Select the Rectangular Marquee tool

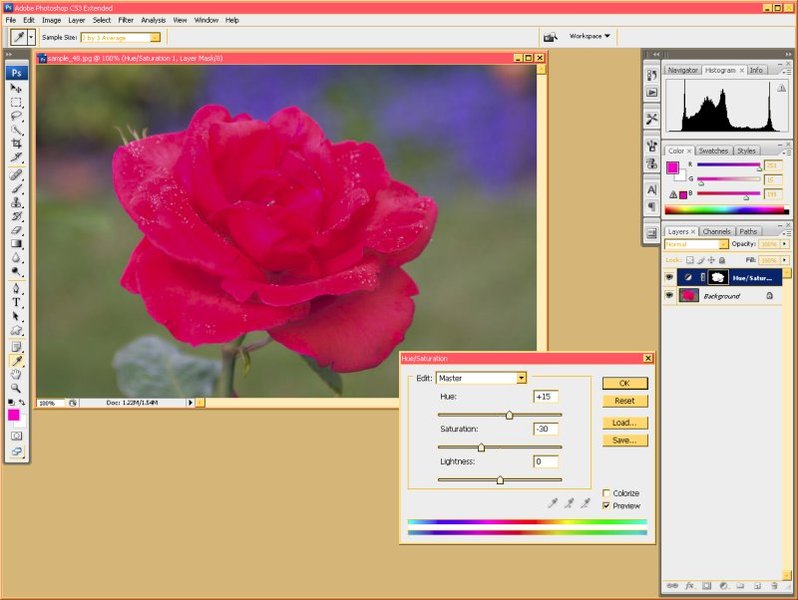click(16, 102)
